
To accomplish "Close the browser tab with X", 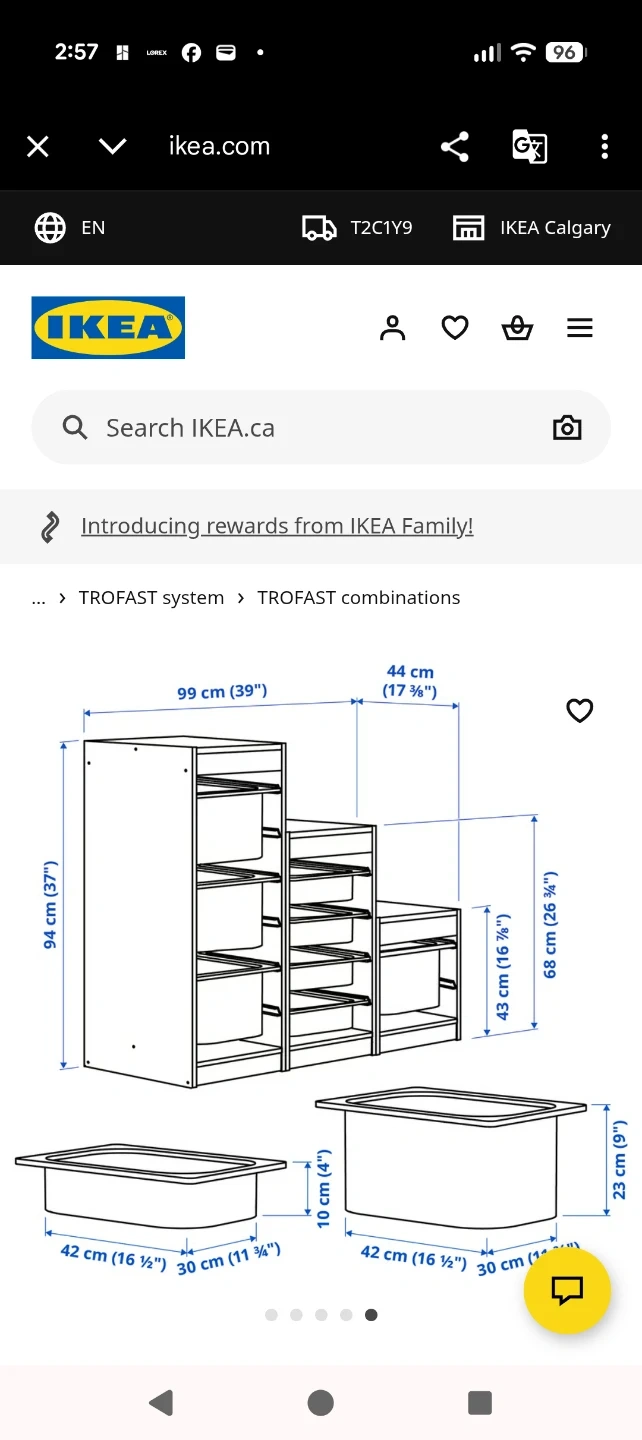I will 38,147.
